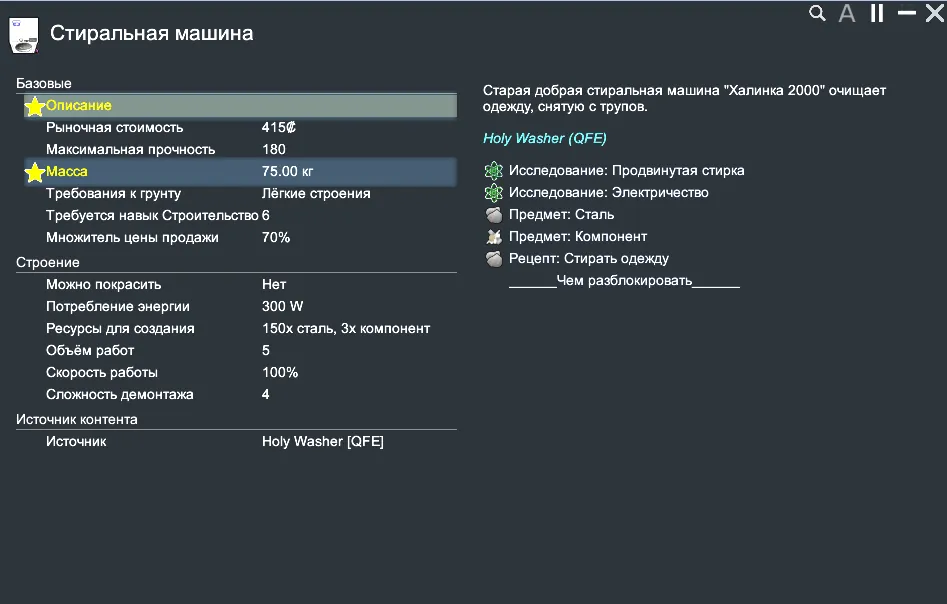The width and height of the screenshot is (947, 604).
Task: Click atom icon for Электричество research
Action: [493, 193]
